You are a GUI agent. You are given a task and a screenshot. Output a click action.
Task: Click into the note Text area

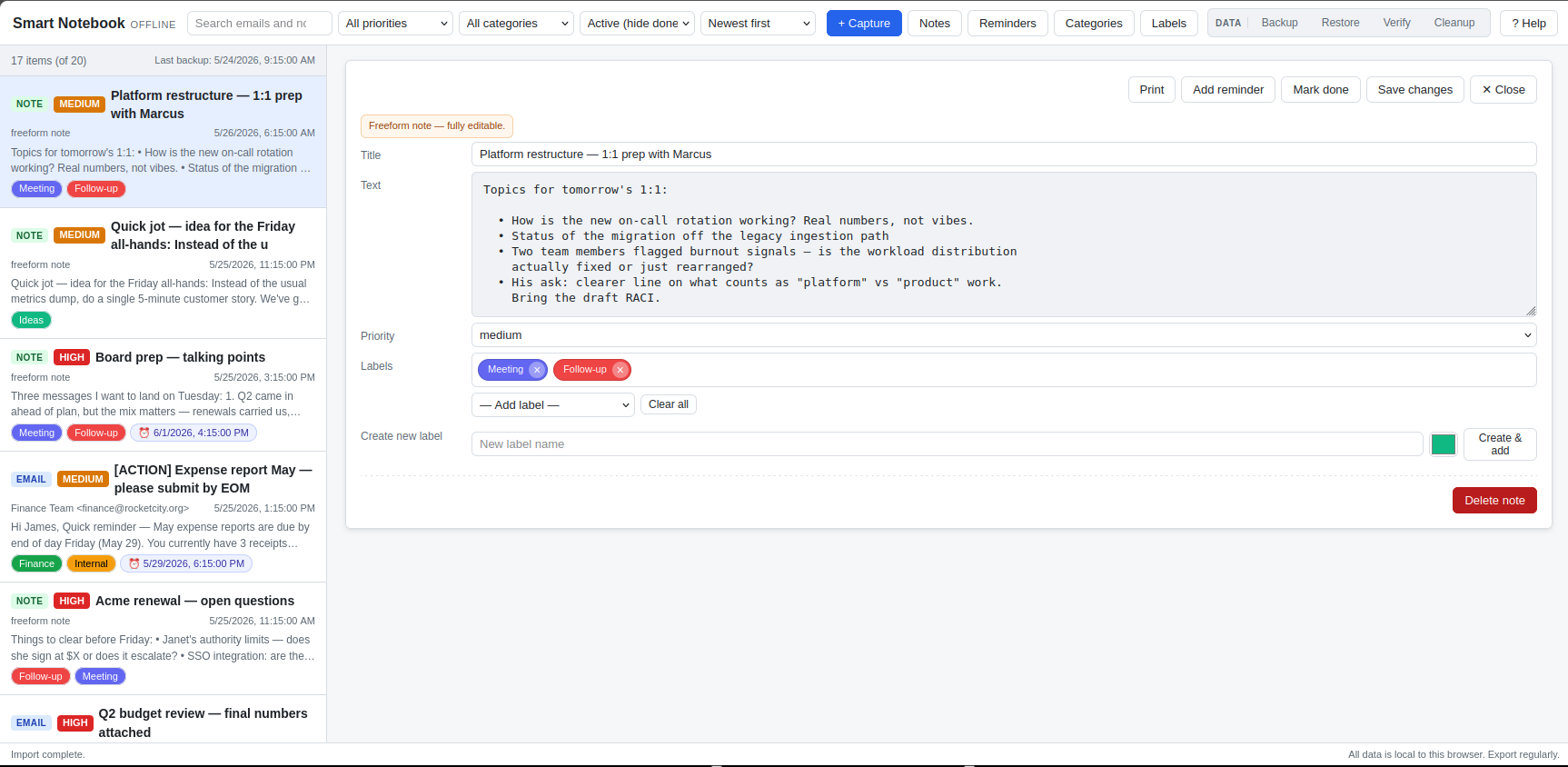[1004, 244]
